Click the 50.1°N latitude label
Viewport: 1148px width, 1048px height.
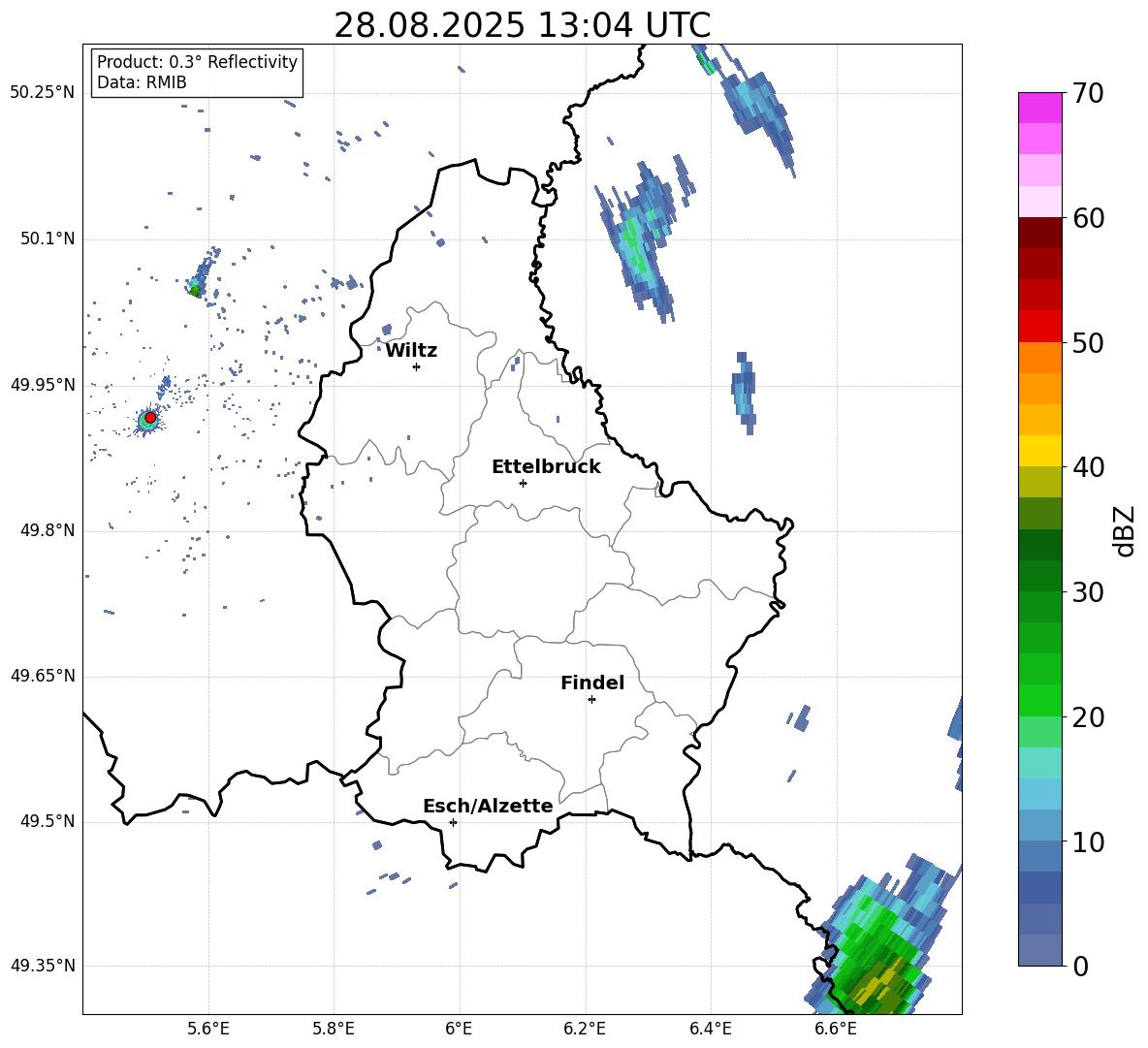(48, 239)
